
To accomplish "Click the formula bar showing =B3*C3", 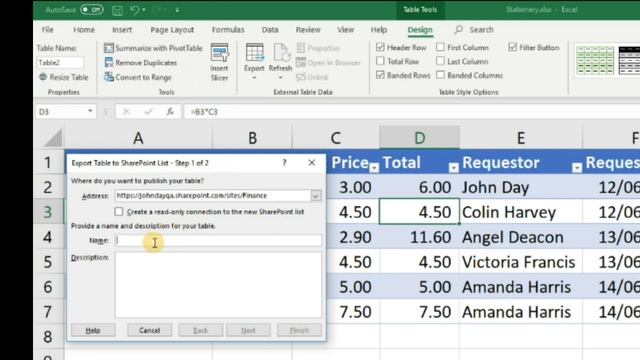I will (x=411, y=111).
